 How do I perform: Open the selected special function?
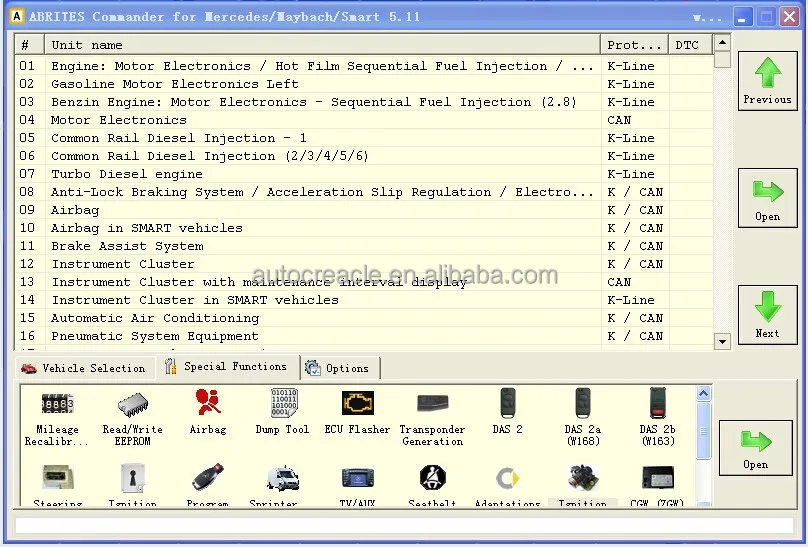(x=755, y=448)
